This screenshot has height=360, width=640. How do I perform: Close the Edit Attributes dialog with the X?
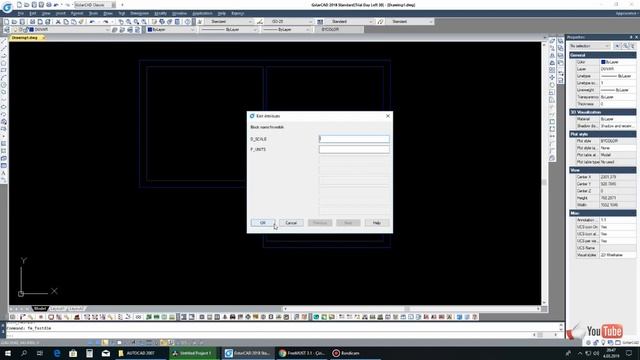pos(388,116)
